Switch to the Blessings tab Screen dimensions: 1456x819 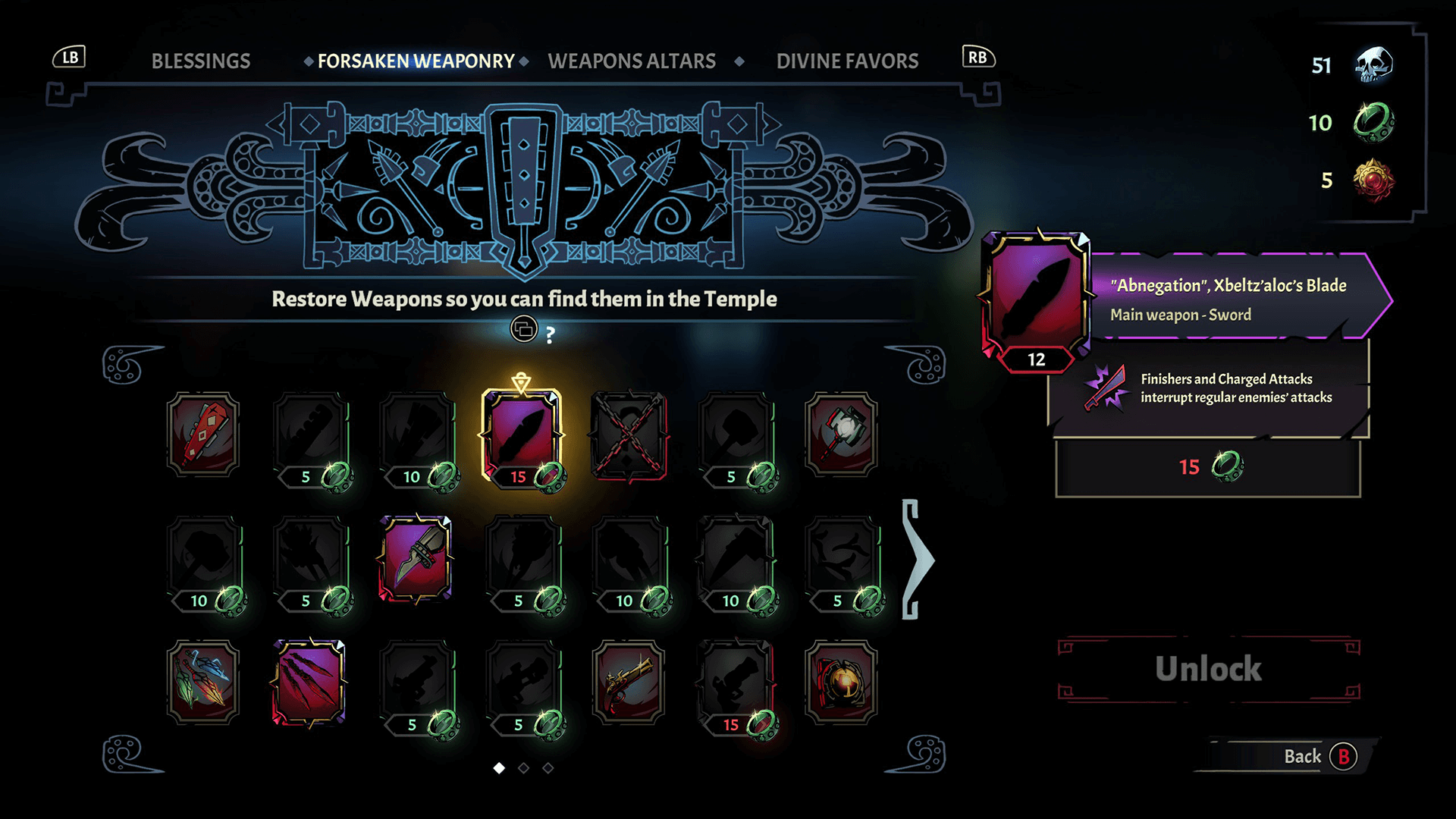click(x=201, y=61)
